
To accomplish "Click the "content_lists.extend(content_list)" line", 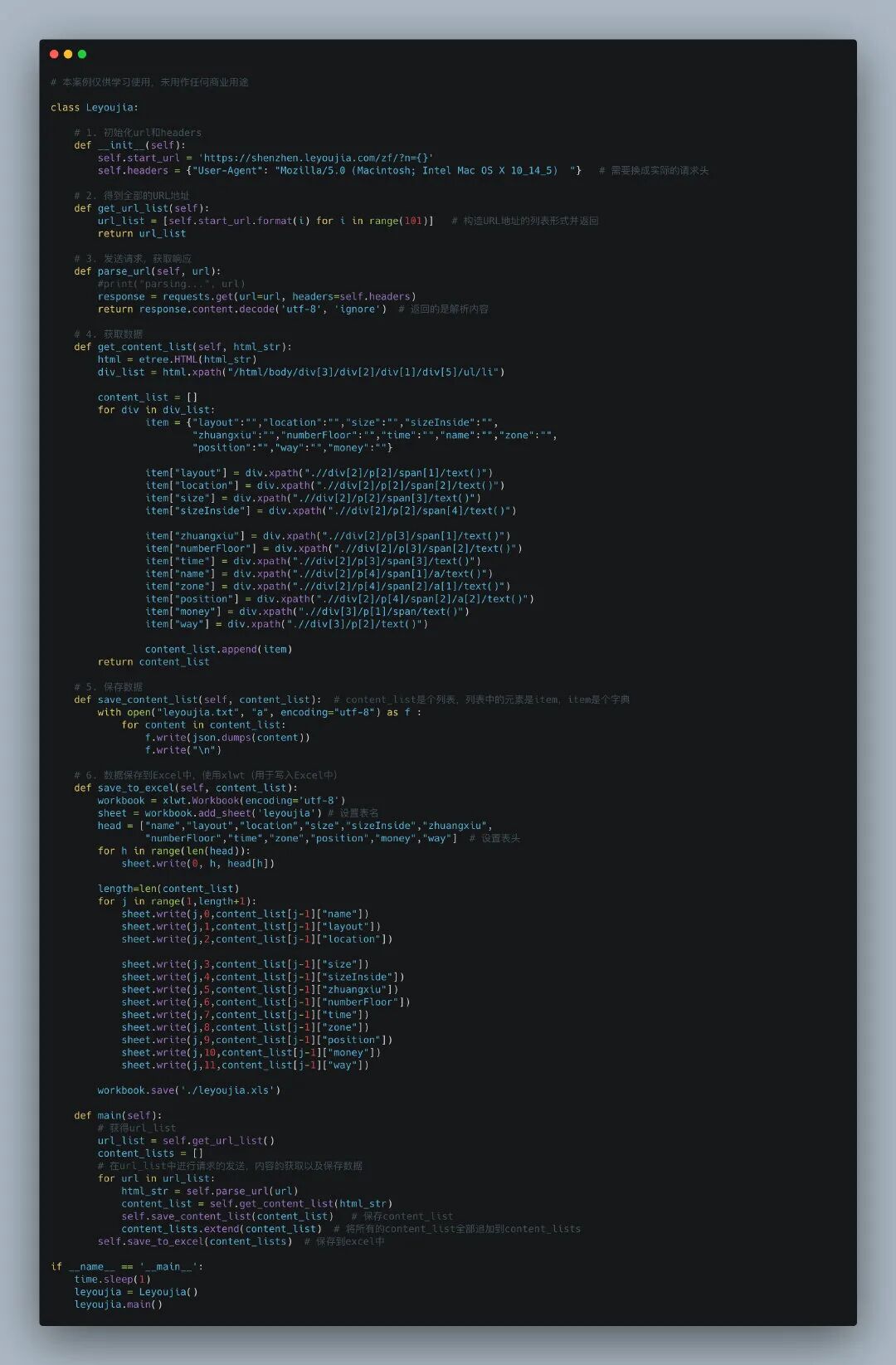I will [351, 1229].
